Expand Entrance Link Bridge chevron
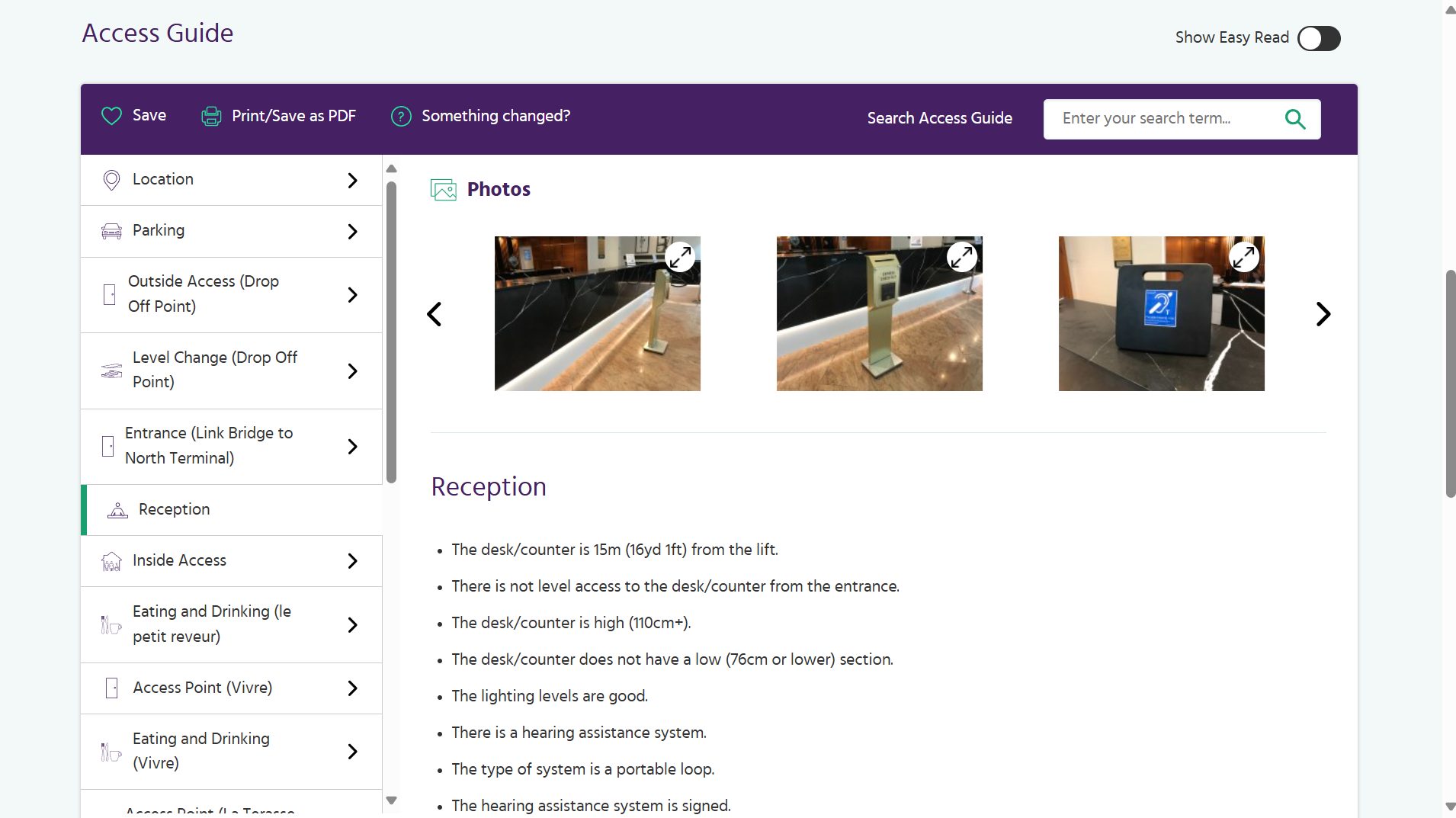The width and height of the screenshot is (1456, 818). click(x=352, y=447)
